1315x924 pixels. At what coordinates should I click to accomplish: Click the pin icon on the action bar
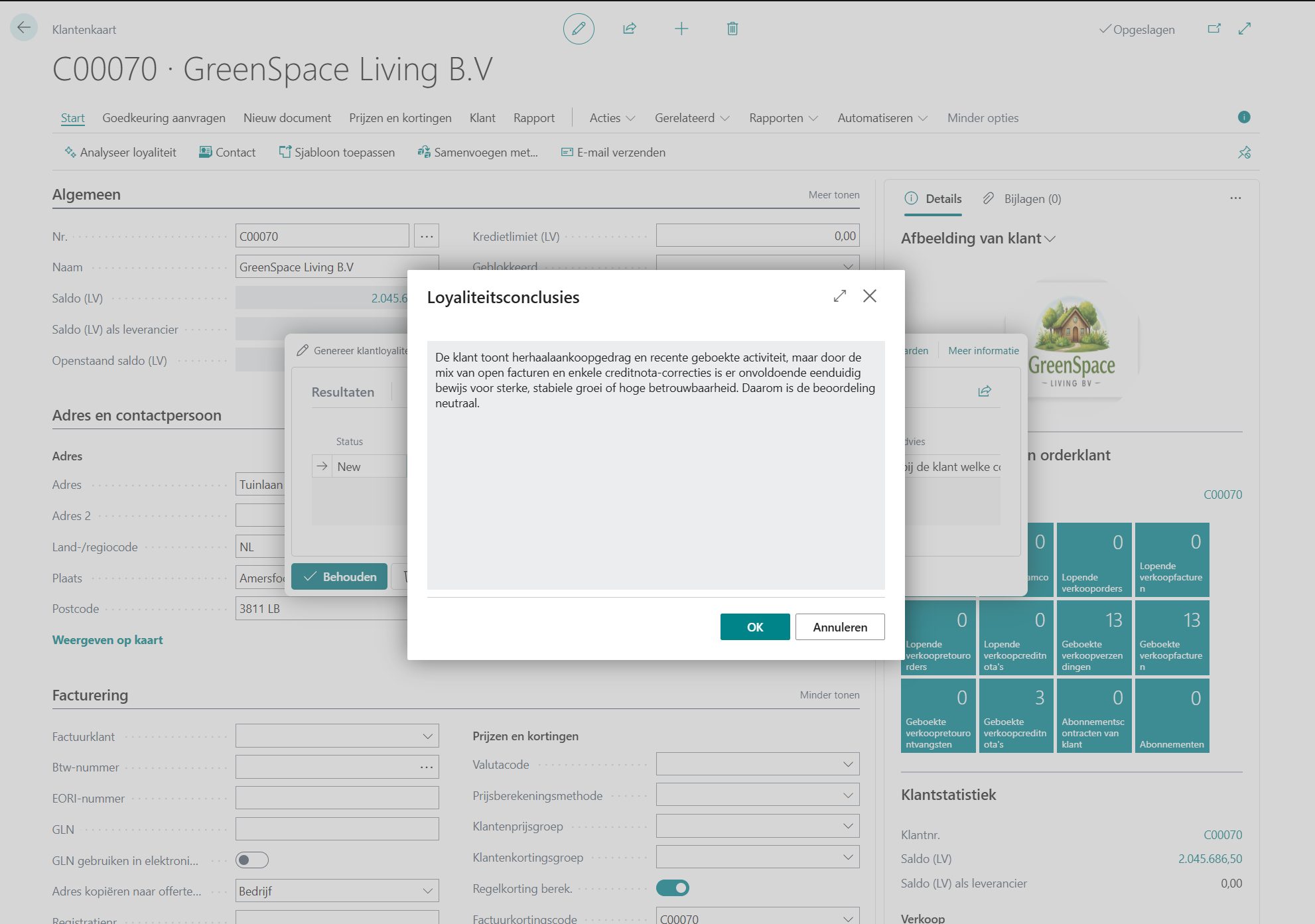(x=1244, y=153)
